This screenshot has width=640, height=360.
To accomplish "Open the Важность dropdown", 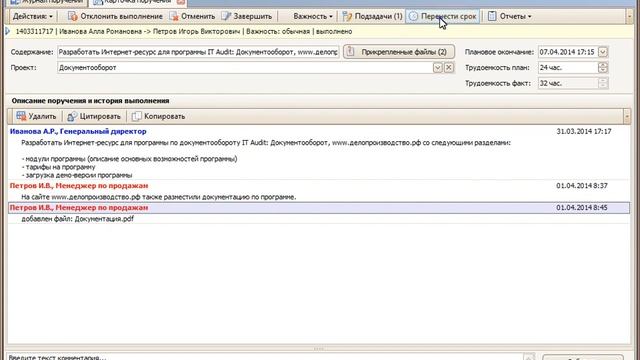I will [x=313, y=16].
